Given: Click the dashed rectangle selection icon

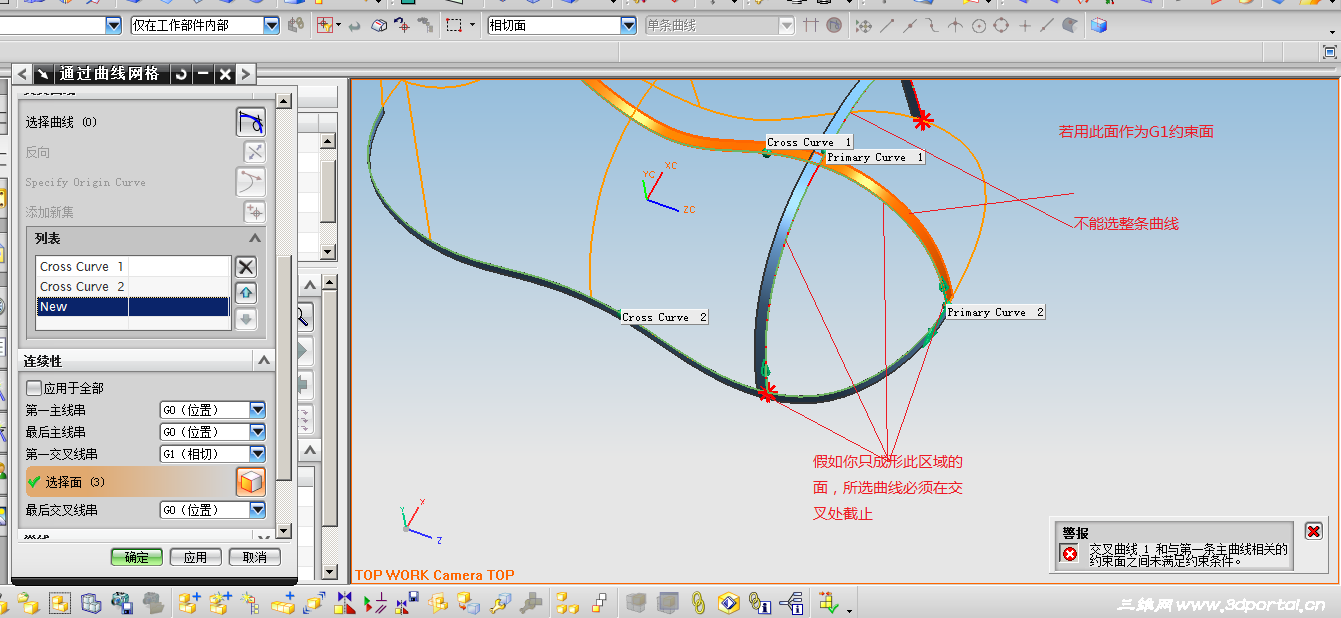Looking at the screenshot, I should pyautogui.click(x=454, y=26).
